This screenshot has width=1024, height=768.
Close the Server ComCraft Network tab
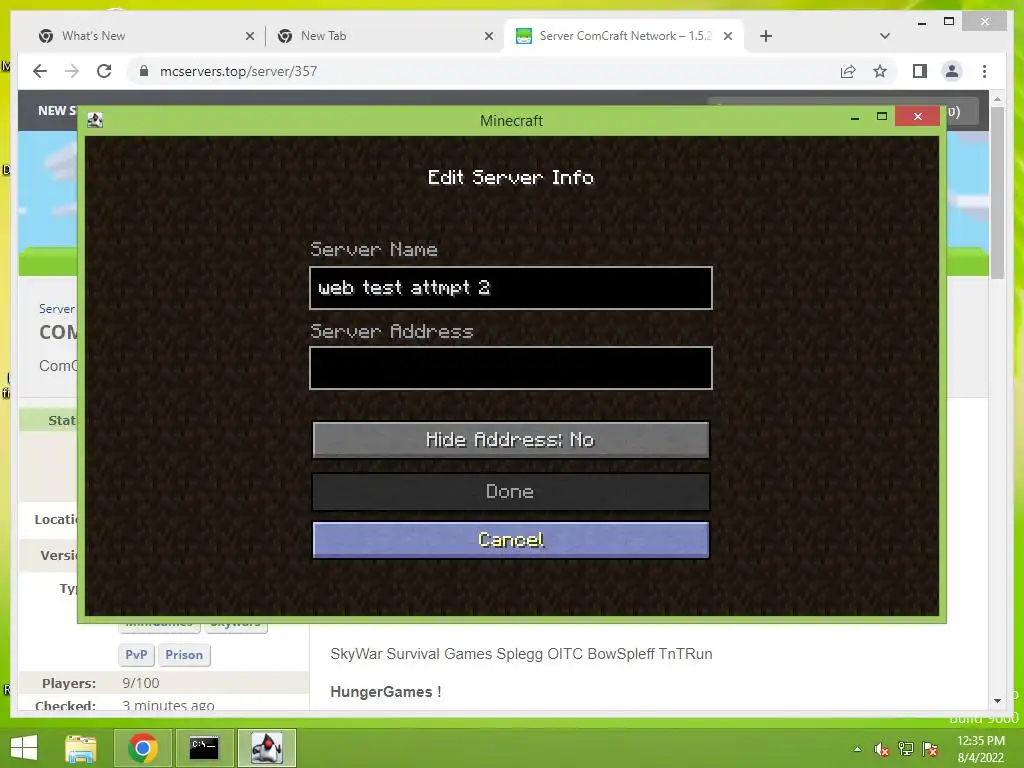[728, 37]
